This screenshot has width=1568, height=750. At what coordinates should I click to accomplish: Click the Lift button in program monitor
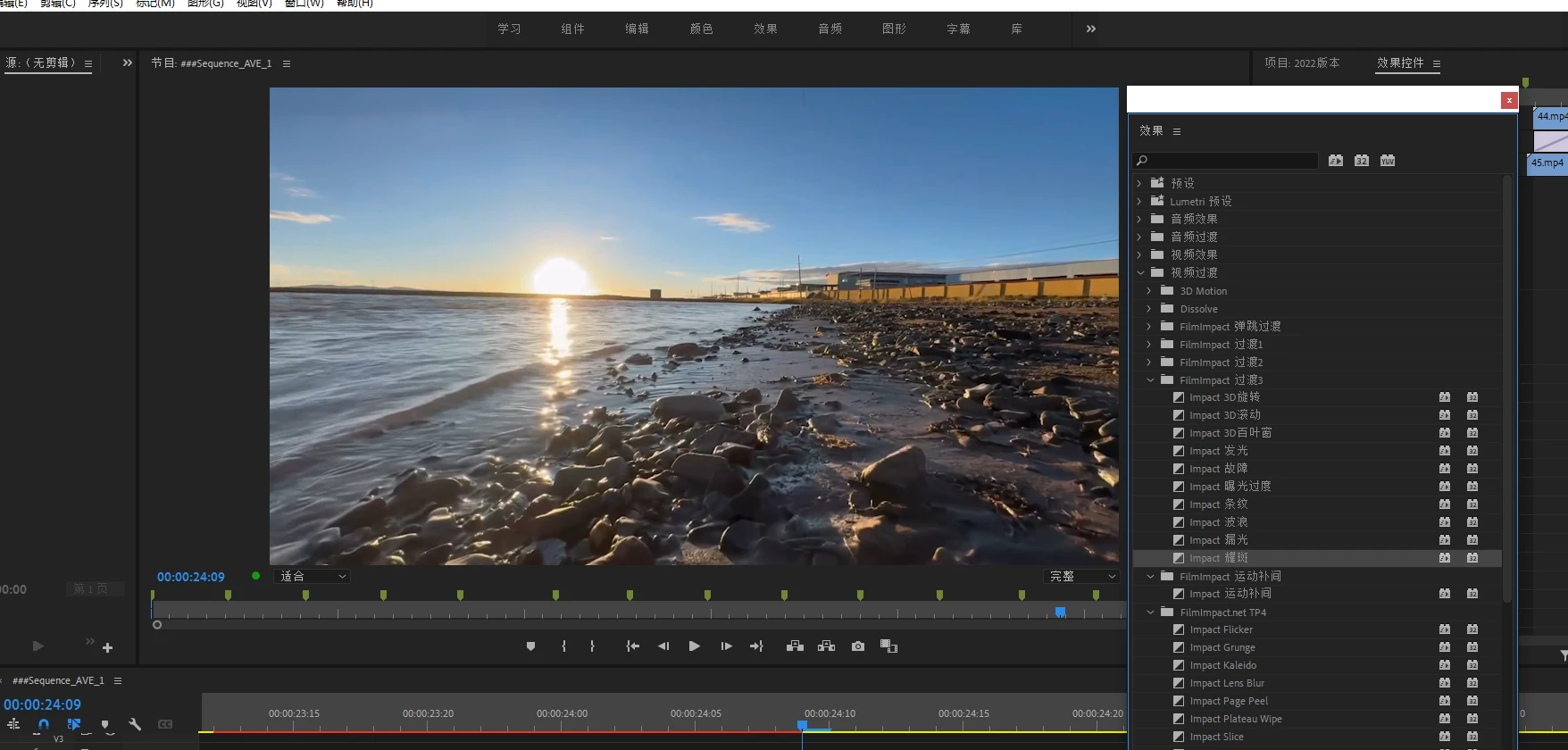pos(795,646)
